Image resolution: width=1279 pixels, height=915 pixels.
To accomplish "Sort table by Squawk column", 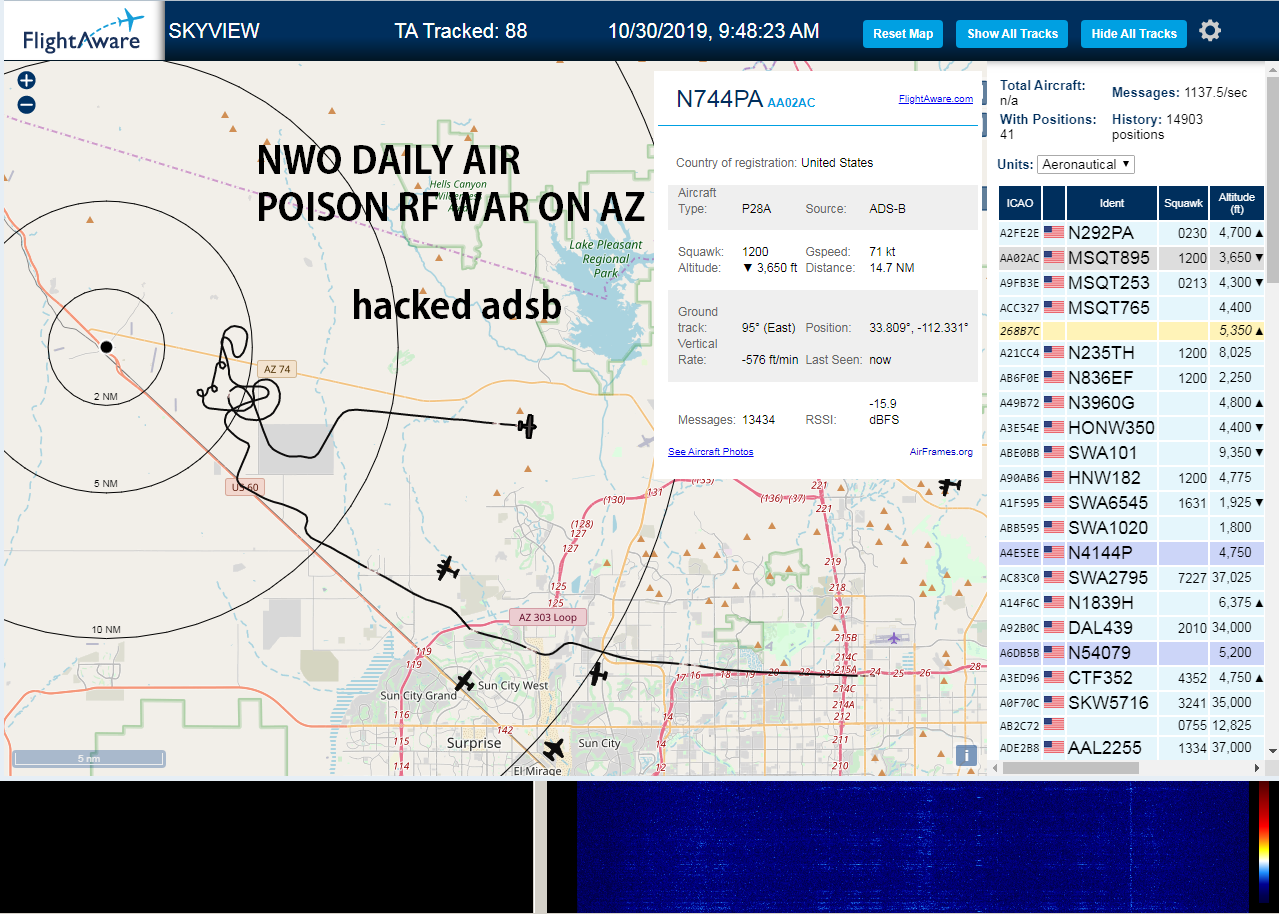I will click(1184, 203).
